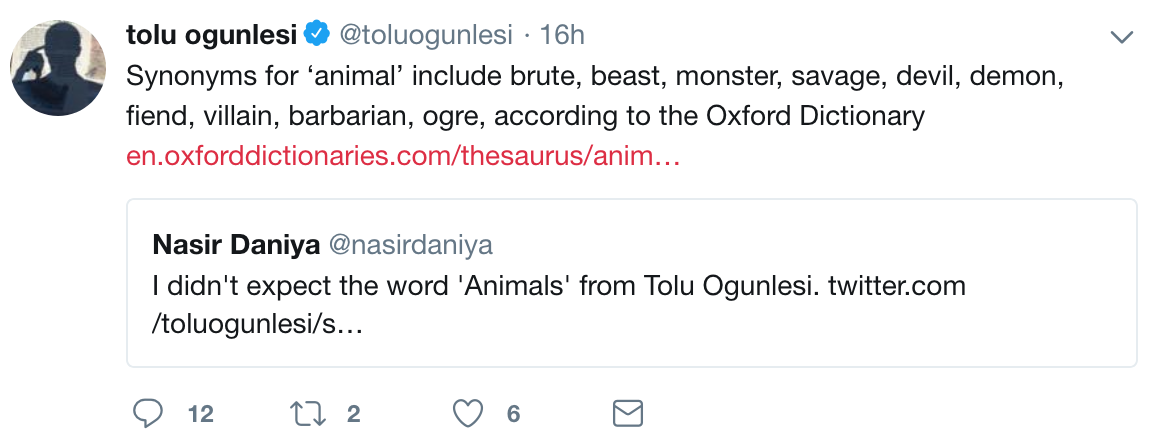Send tweet via Direct Message envelope icon
The height and width of the screenshot is (448, 1154).
tap(627, 413)
